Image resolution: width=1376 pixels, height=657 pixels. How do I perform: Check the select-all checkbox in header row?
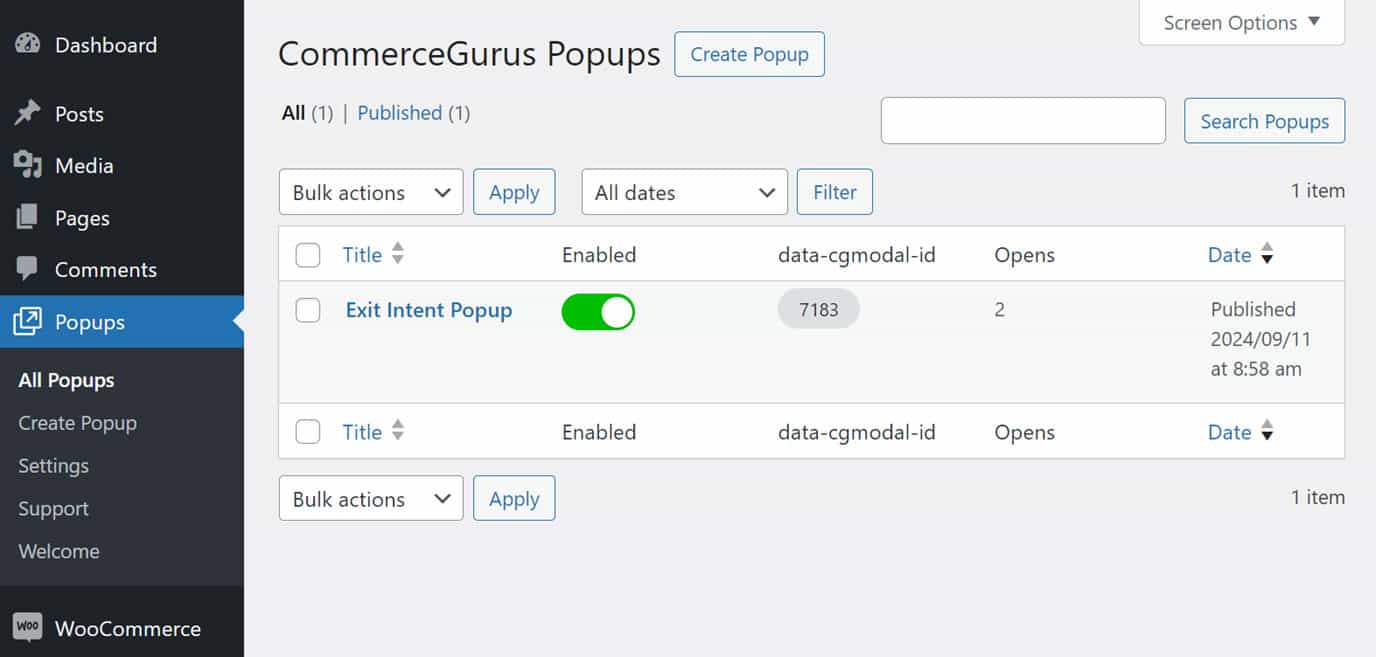[x=308, y=255]
